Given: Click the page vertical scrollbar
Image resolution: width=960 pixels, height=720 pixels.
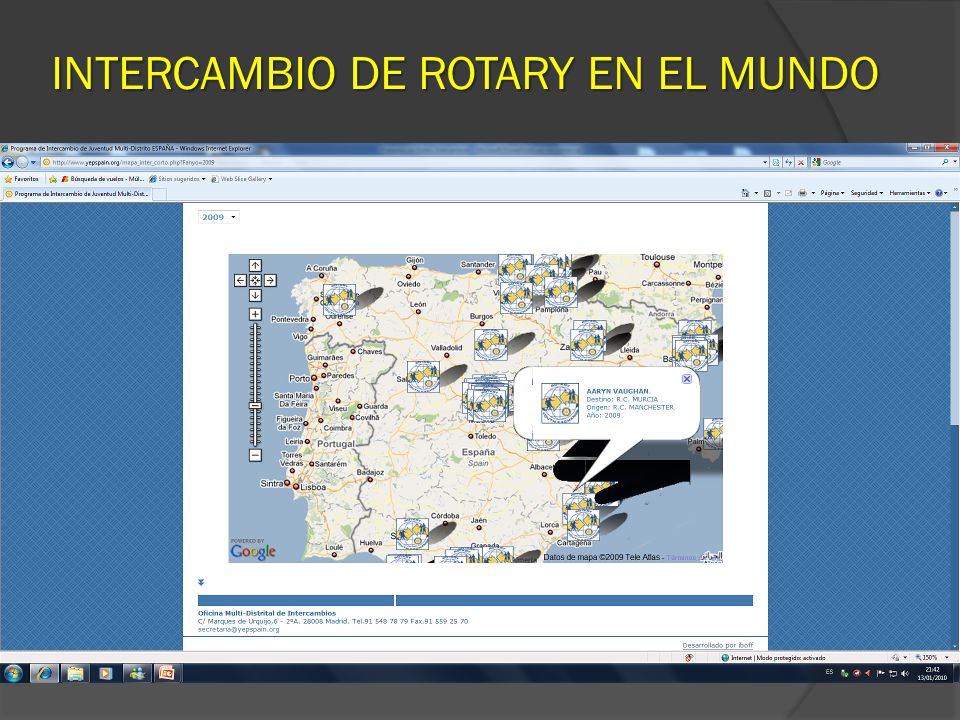Looking at the screenshot, I should [x=954, y=426].
